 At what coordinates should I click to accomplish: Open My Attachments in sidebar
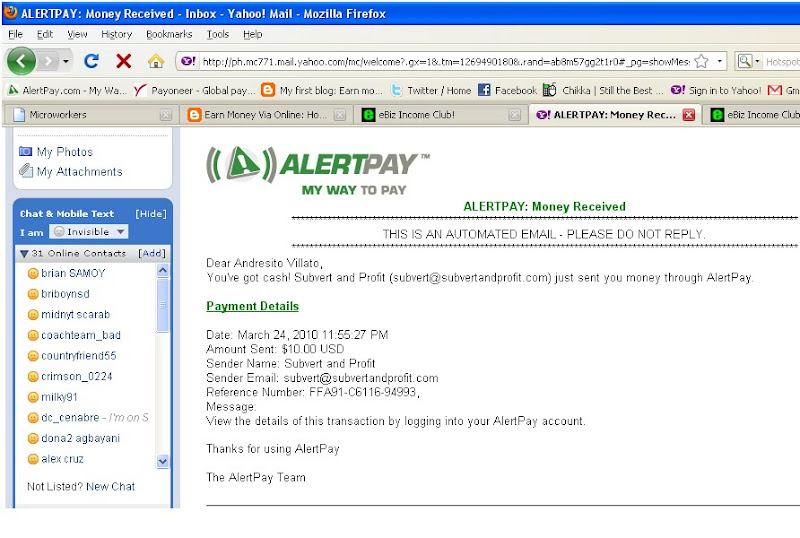pos(80,172)
